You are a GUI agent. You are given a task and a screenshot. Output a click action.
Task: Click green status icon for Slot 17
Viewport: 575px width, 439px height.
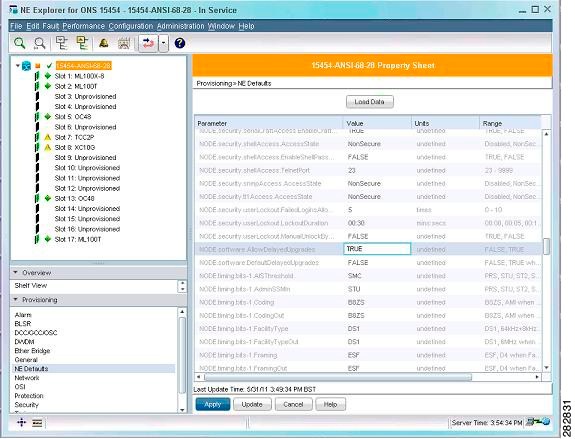point(48,239)
